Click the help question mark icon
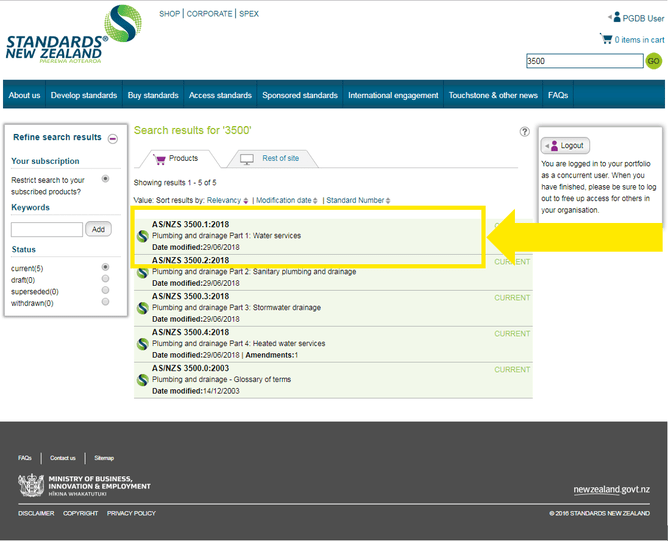Image resolution: width=668 pixels, height=541 pixels. pos(525,131)
